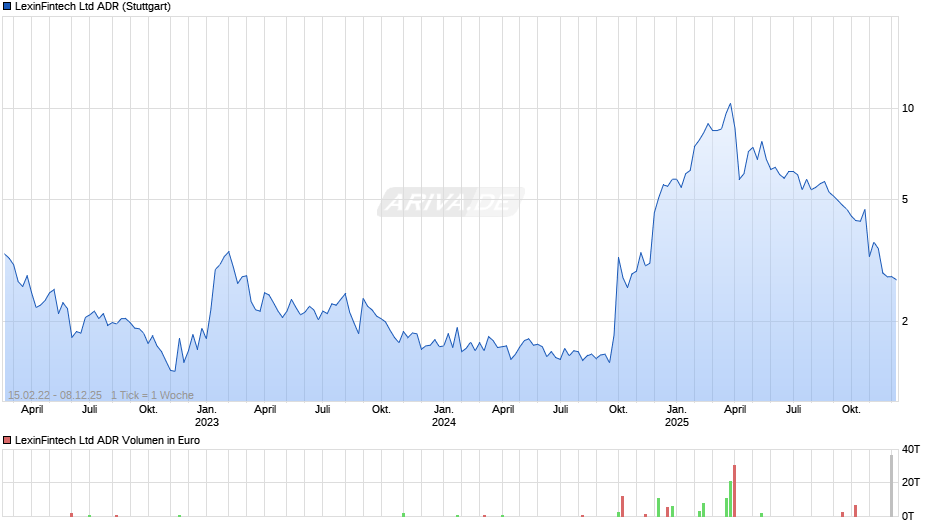Screen dimensions: 940x526
Task: Click the 'Jan. 2024' axis label
Action: point(444,416)
